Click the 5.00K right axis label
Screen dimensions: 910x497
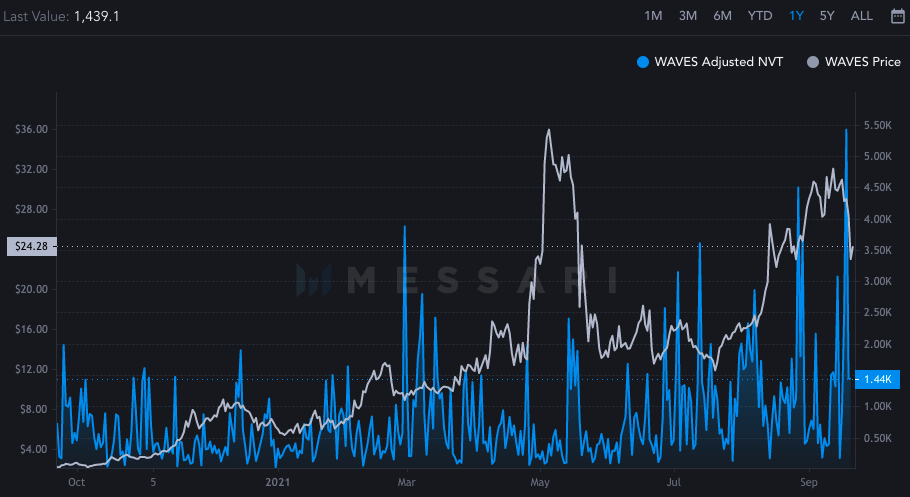click(x=878, y=156)
